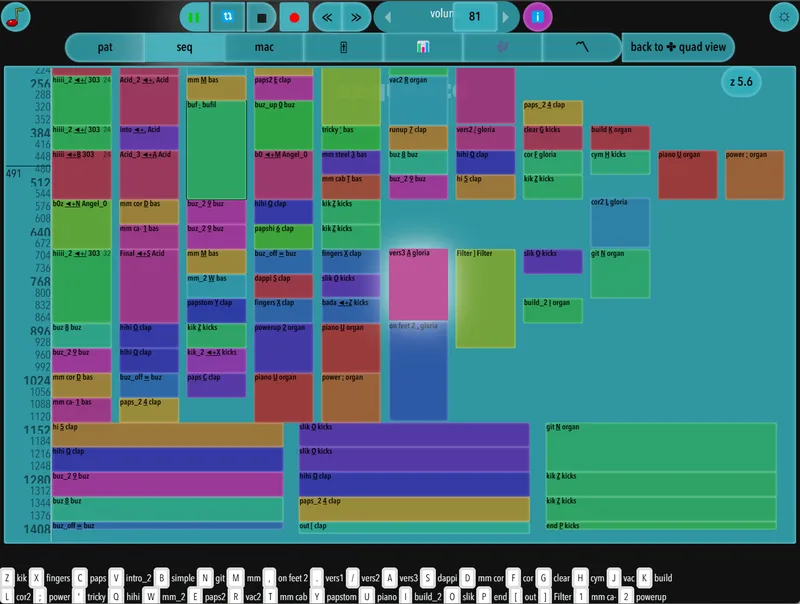This screenshot has height=604, width=800.
Task: Select the seq tab
Action: coord(184,47)
